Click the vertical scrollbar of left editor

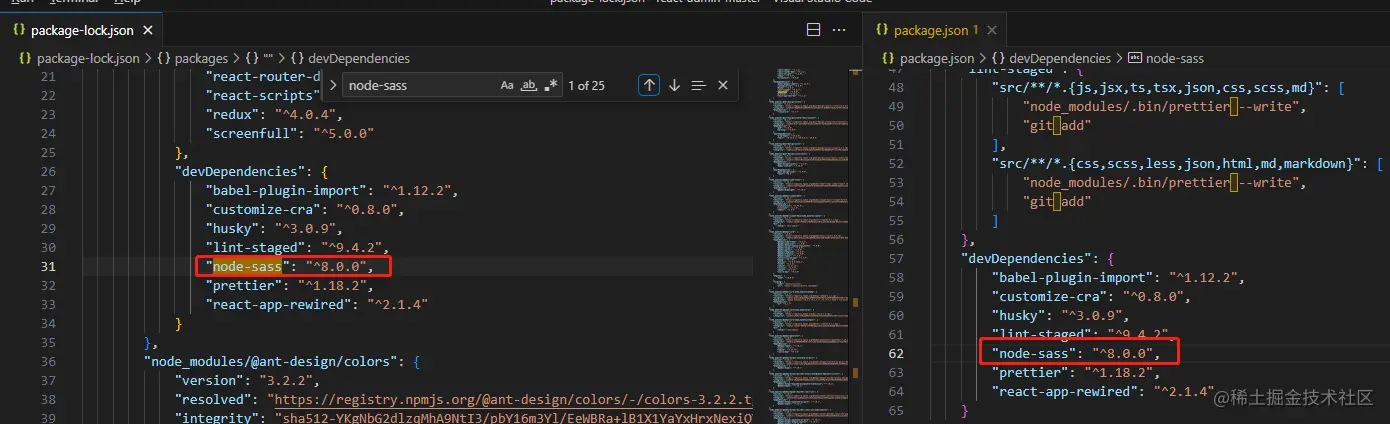(x=855, y=245)
